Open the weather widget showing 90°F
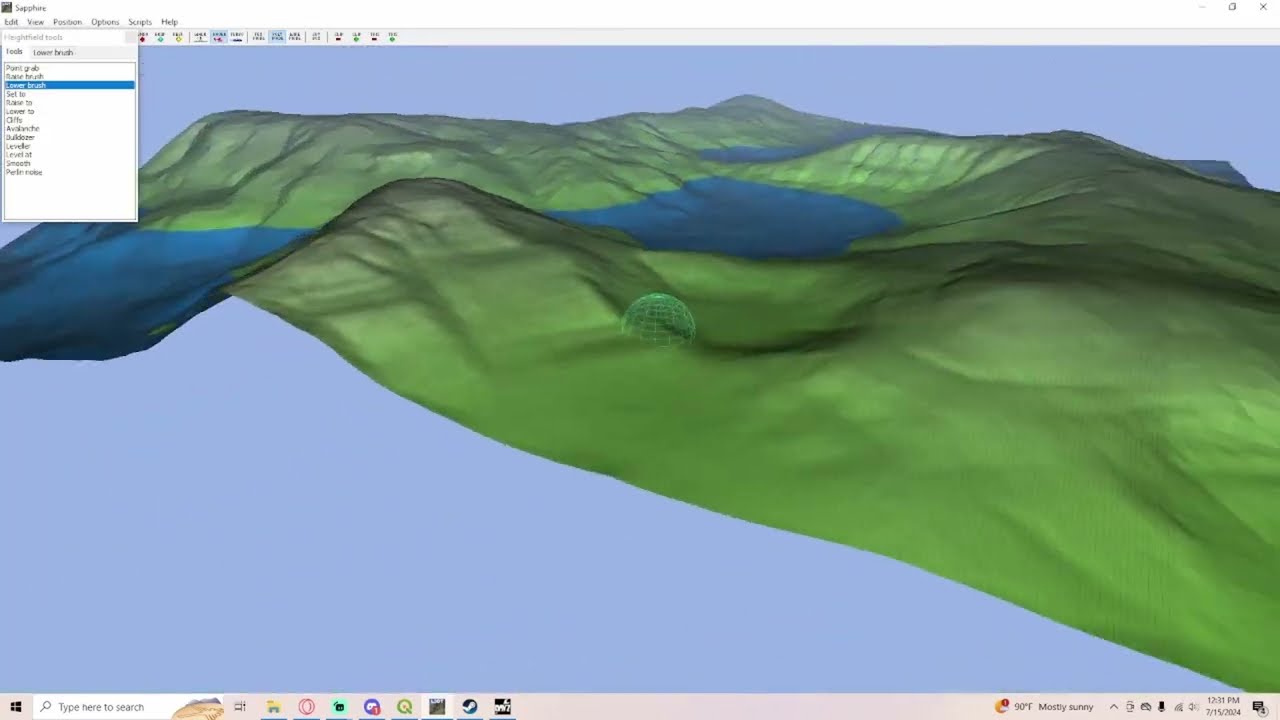The height and width of the screenshot is (720, 1280). pos(1044,707)
